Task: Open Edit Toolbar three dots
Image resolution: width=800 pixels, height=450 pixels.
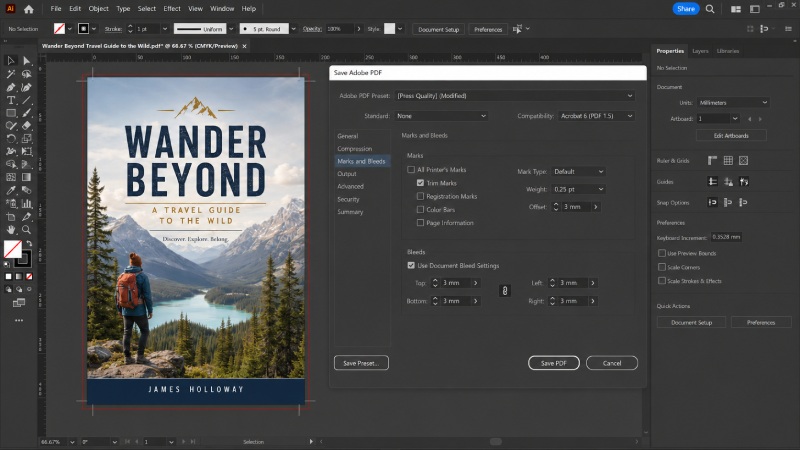Action: coord(19,320)
